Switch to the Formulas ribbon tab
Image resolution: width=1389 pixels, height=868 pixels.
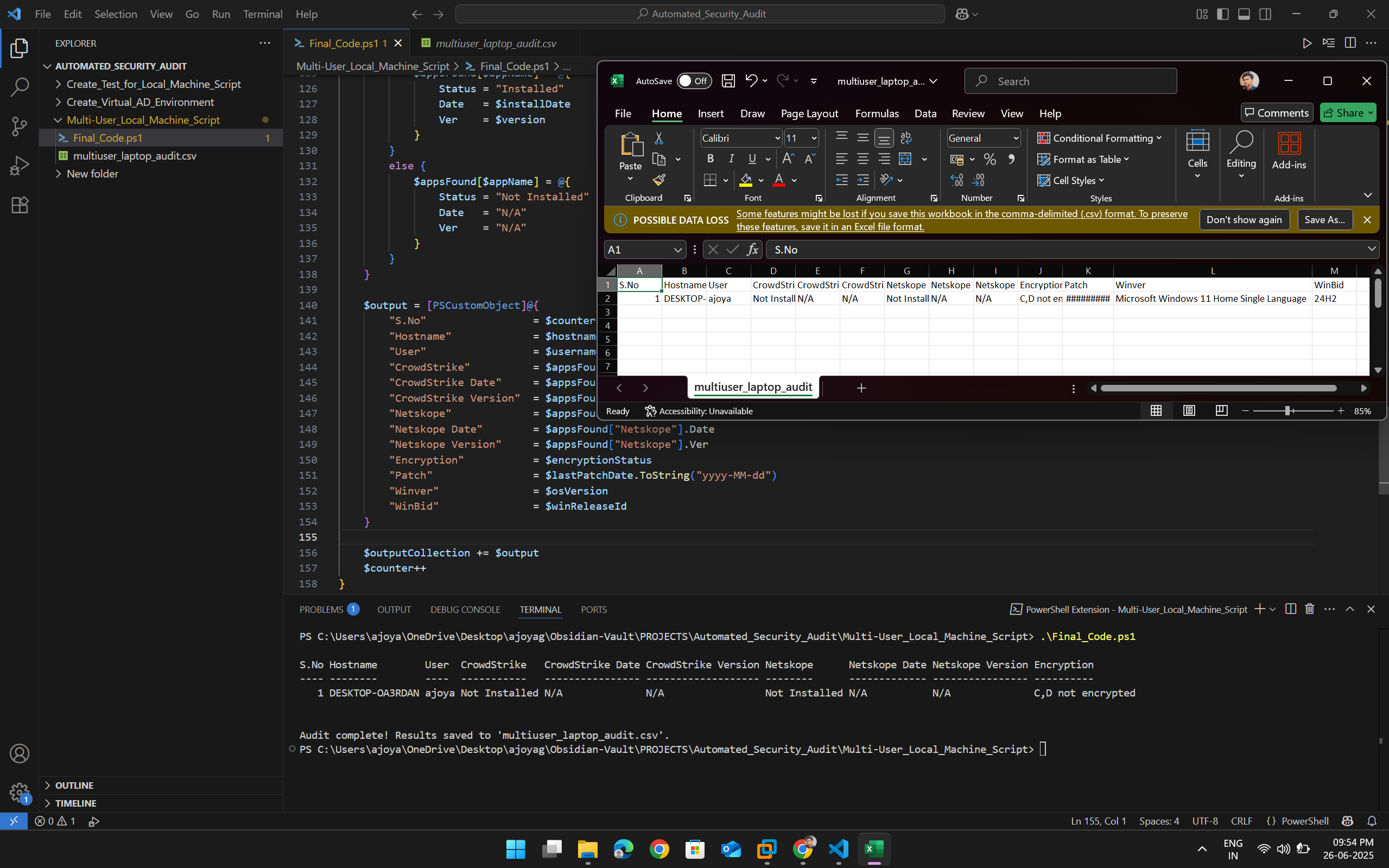point(877,113)
